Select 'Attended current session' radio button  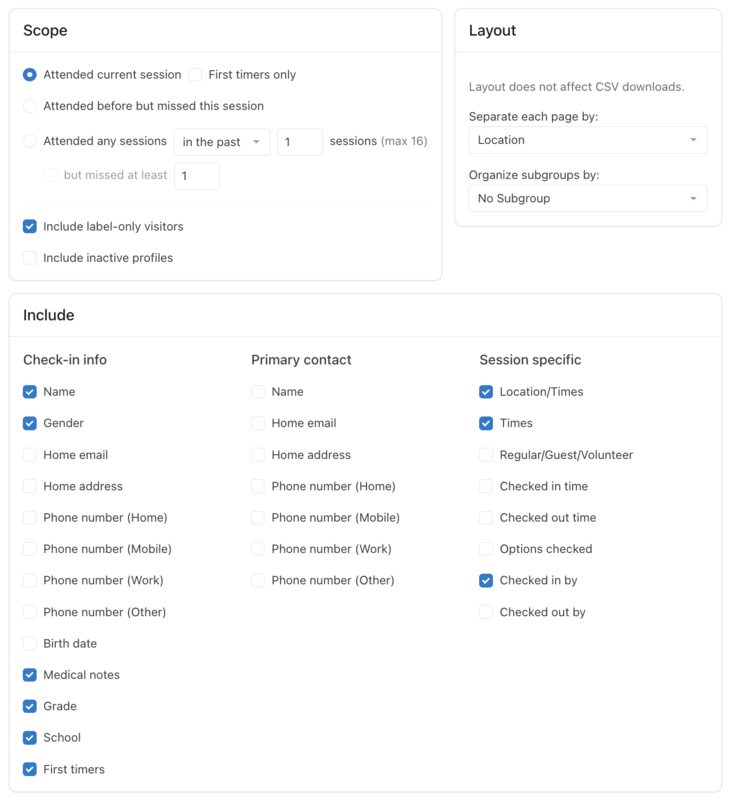(30, 75)
